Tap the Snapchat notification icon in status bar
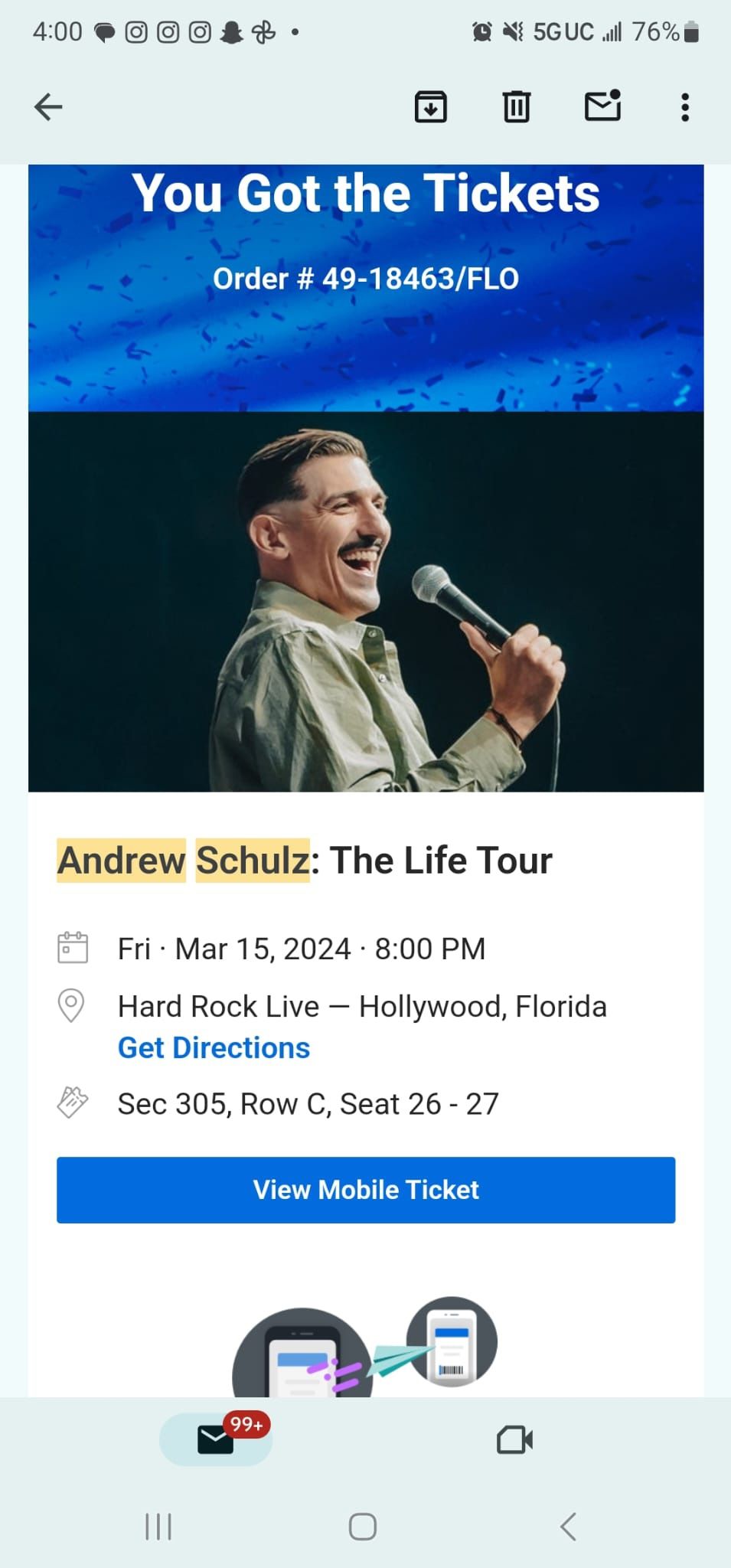Image resolution: width=731 pixels, height=1568 pixels. 231,32
